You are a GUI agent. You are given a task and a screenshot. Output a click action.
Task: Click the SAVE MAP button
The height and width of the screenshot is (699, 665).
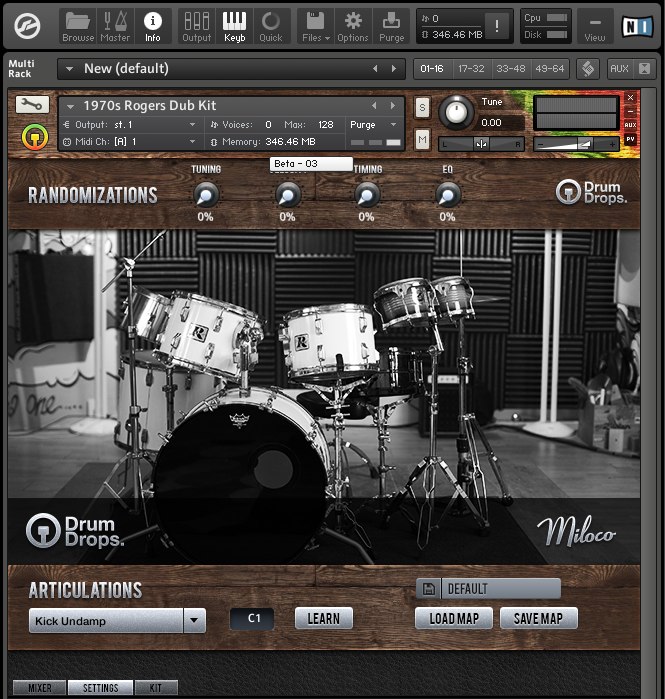538,618
